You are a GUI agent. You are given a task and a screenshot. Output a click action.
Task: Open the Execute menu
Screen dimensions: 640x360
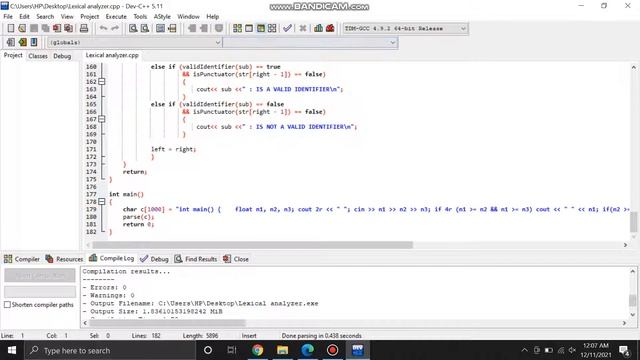coord(116,16)
